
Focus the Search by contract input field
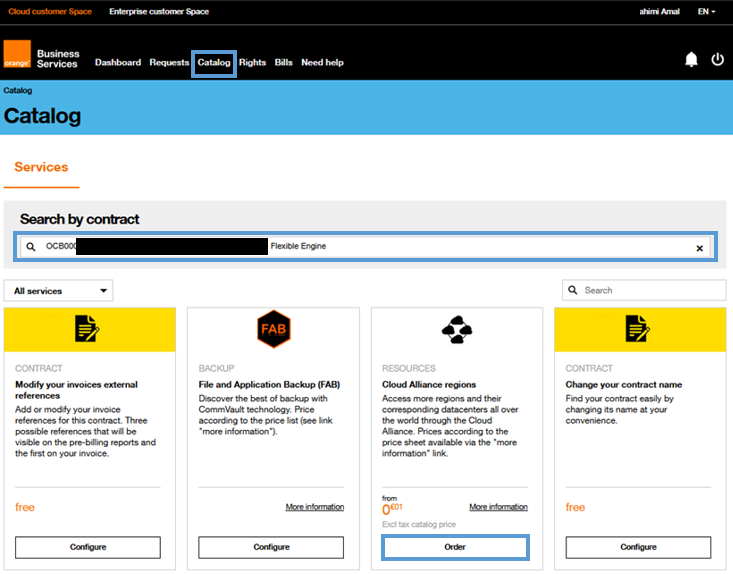coord(366,246)
